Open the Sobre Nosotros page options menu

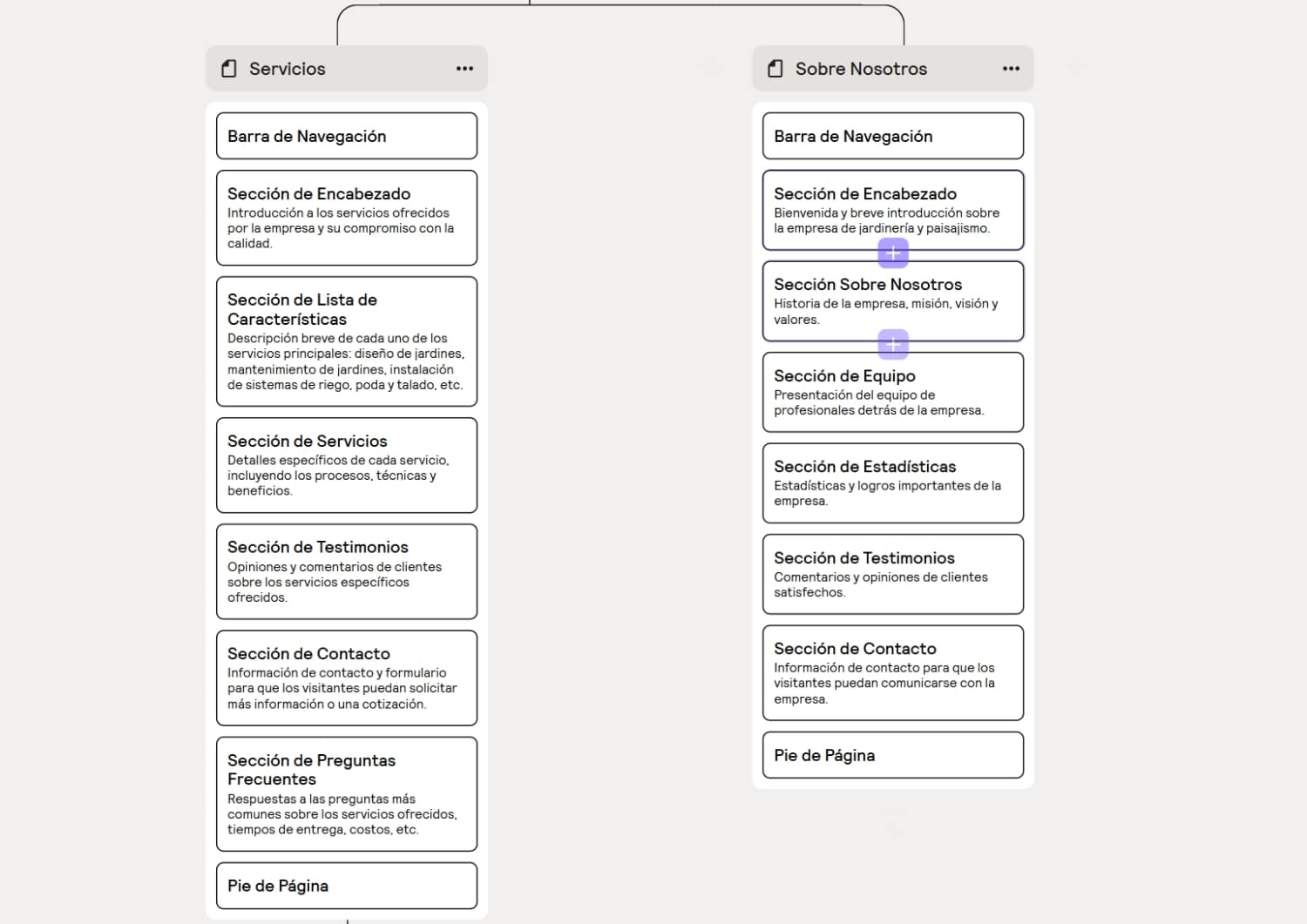[1011, 69]
